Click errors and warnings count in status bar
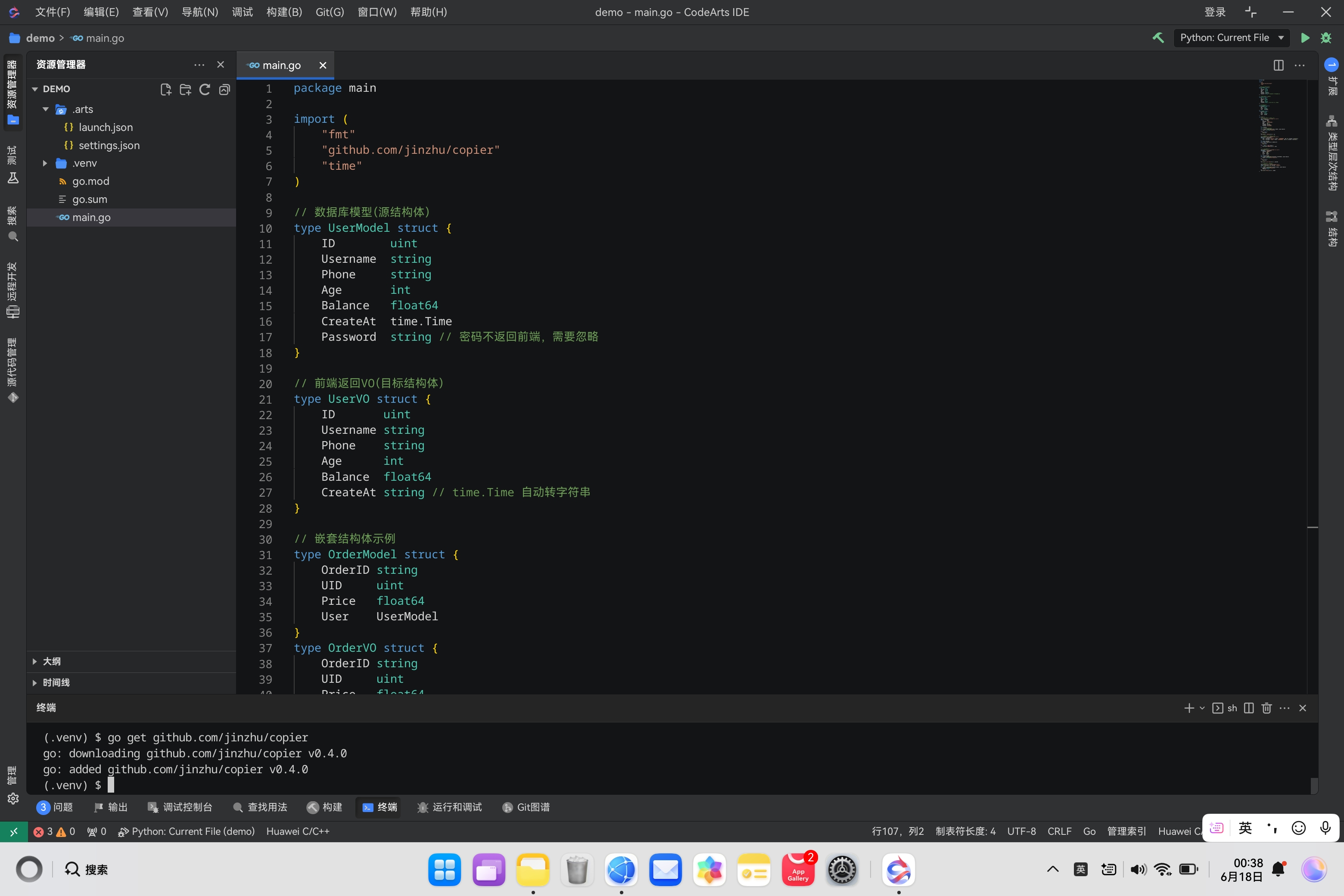 click(54, 831)
